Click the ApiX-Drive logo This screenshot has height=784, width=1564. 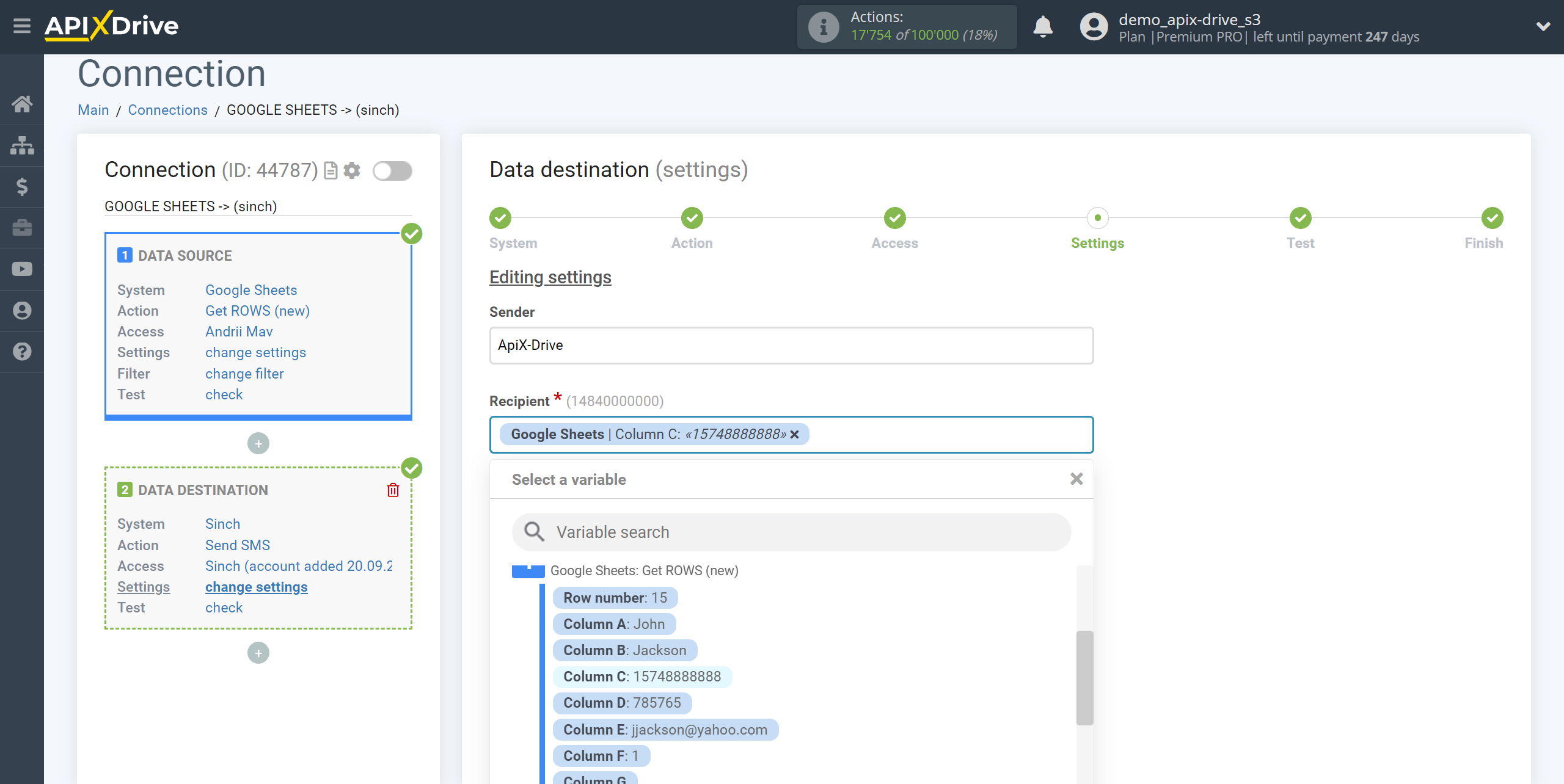pos(111,26)
